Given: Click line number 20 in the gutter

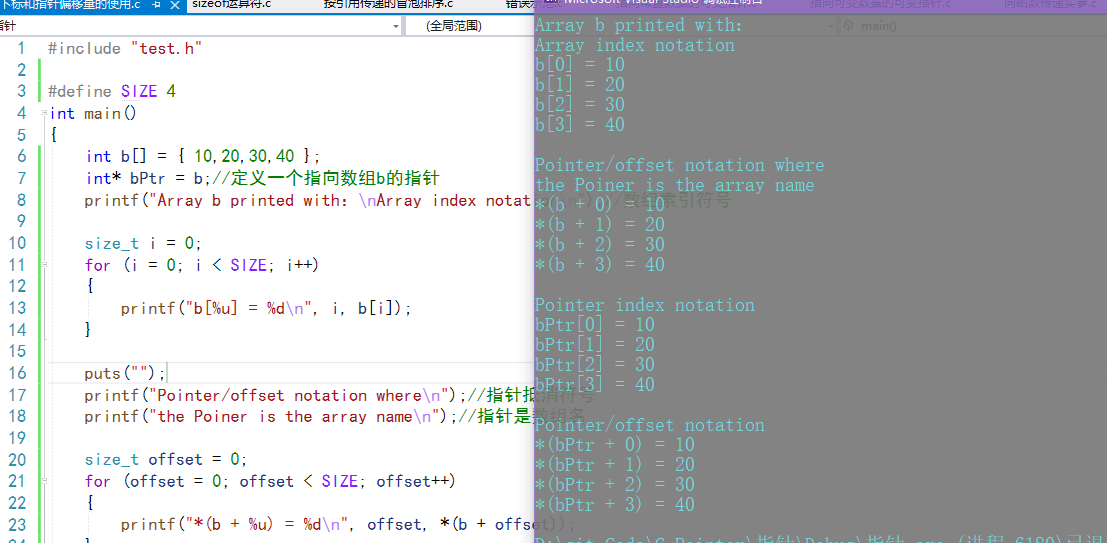Looking at the screenshot, I should [x=17, y=460].
